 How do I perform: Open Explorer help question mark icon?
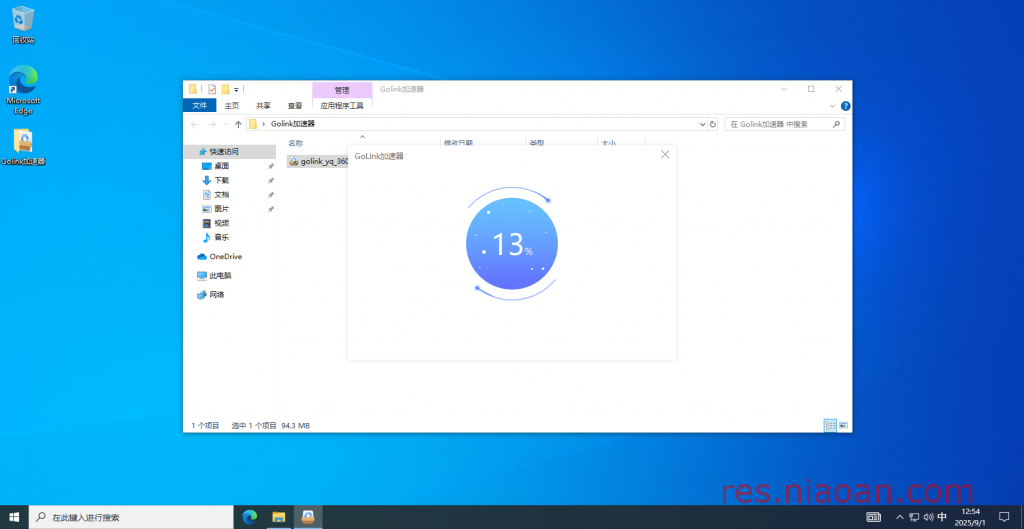point(845,106)
